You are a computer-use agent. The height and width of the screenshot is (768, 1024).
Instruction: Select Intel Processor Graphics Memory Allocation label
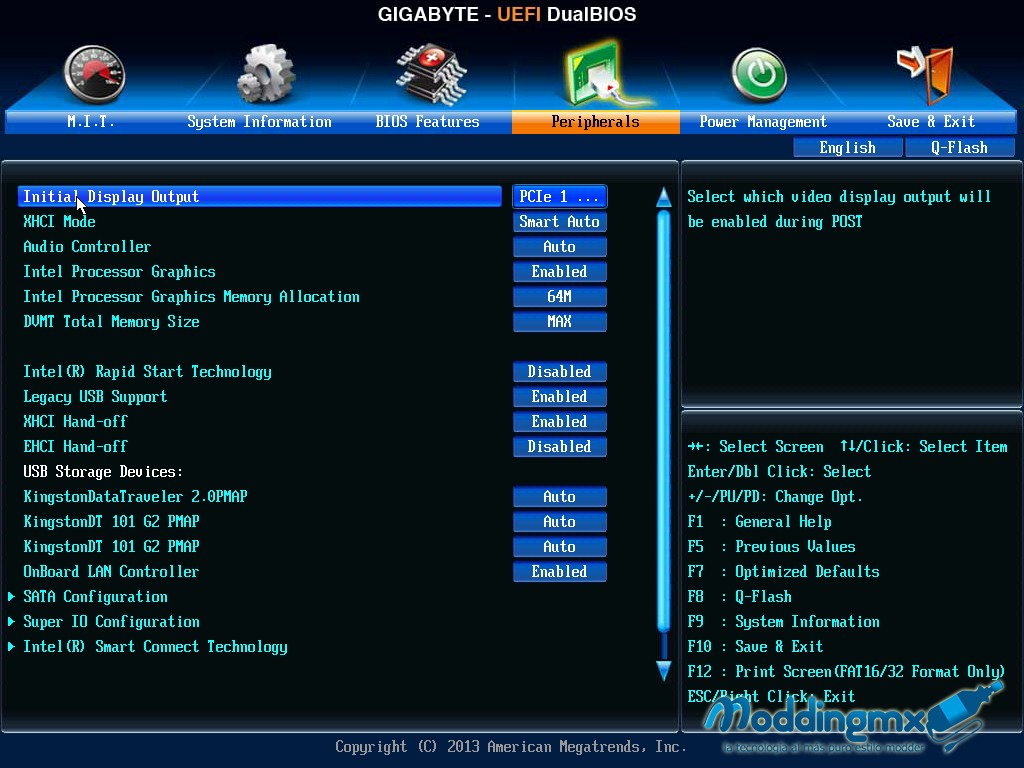click(x=191, y=296)
